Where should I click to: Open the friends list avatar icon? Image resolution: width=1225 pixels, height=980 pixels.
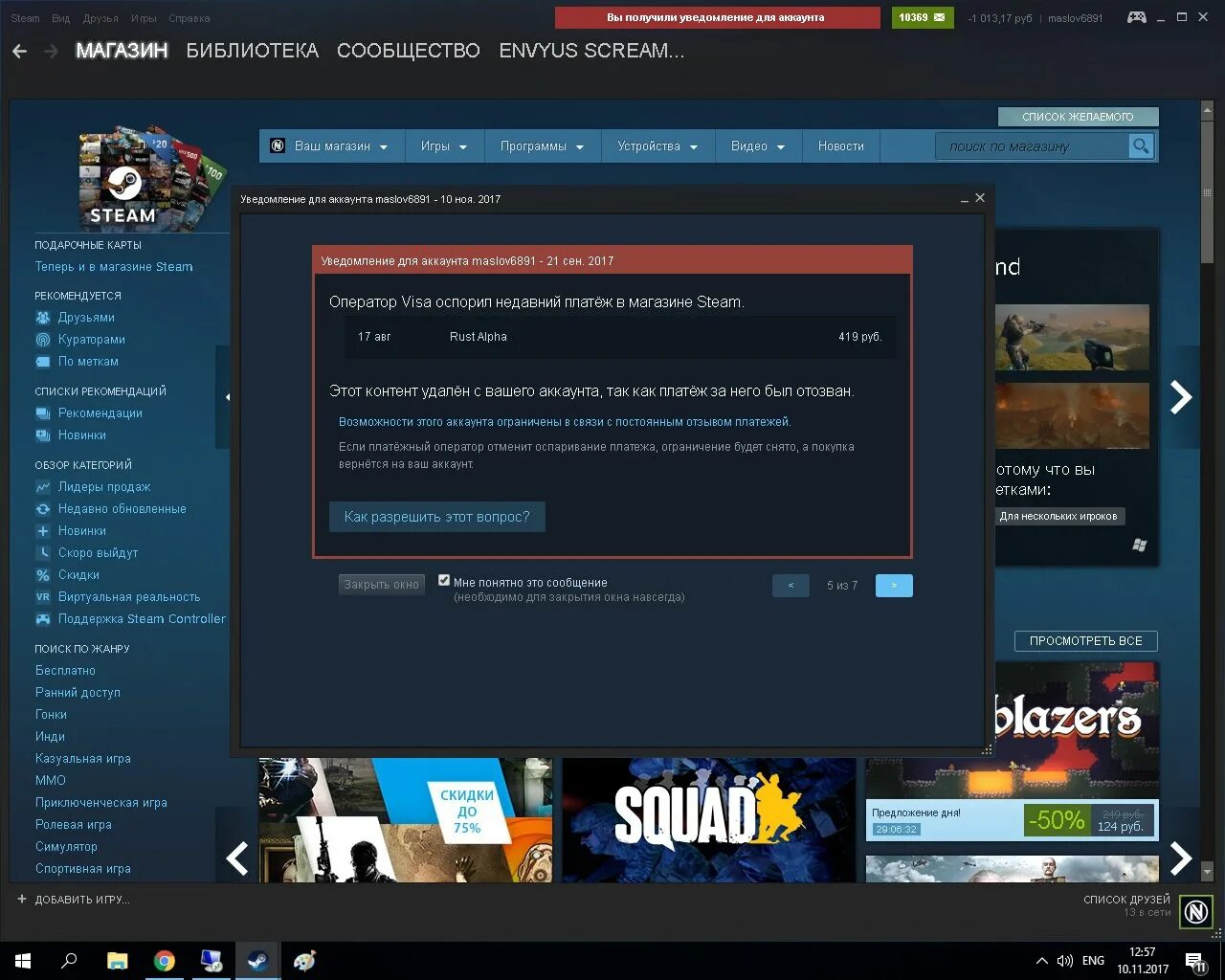click(x=1195, y=911)
